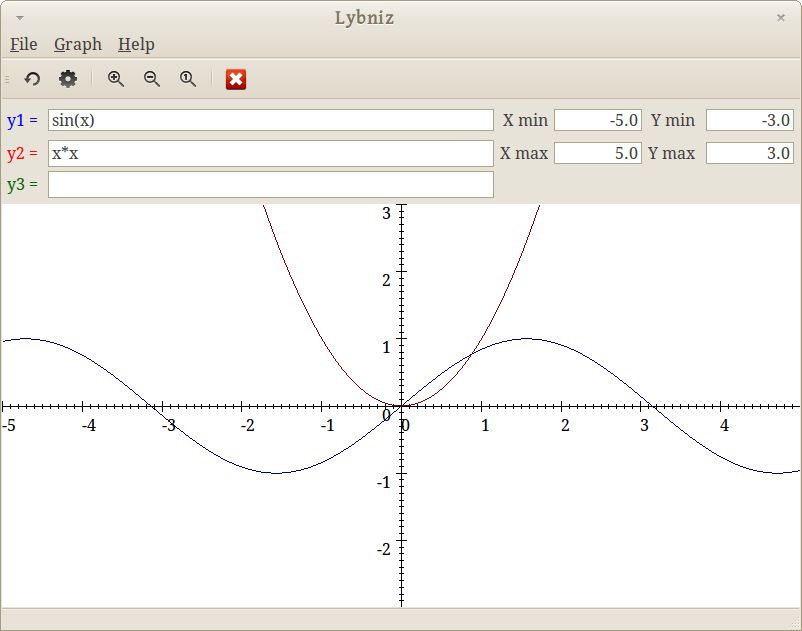Open the Graph menu

78,44
